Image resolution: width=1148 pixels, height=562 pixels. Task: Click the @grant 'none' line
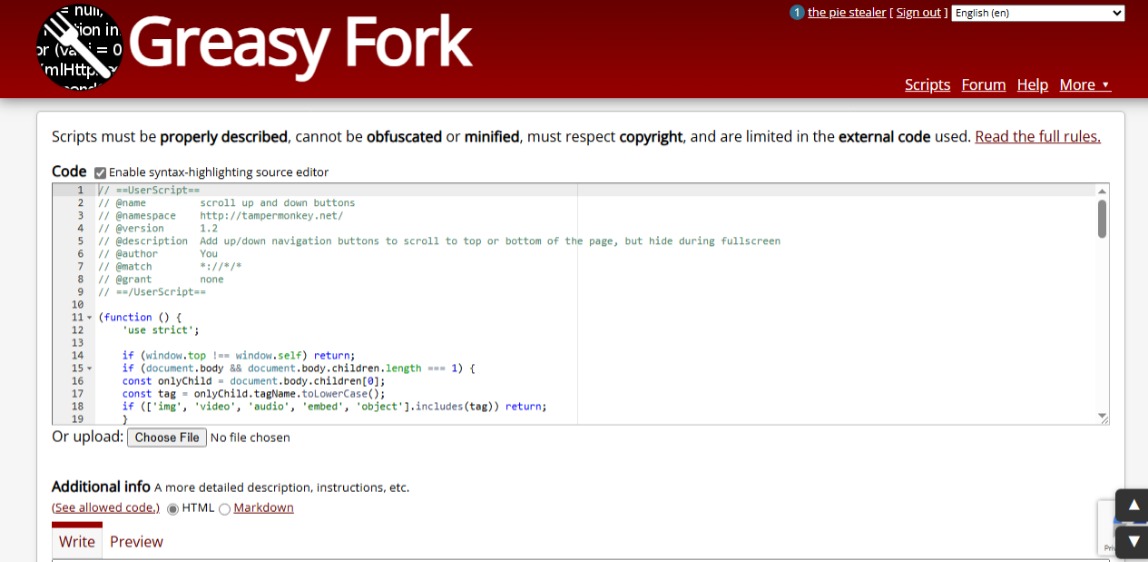161,280
